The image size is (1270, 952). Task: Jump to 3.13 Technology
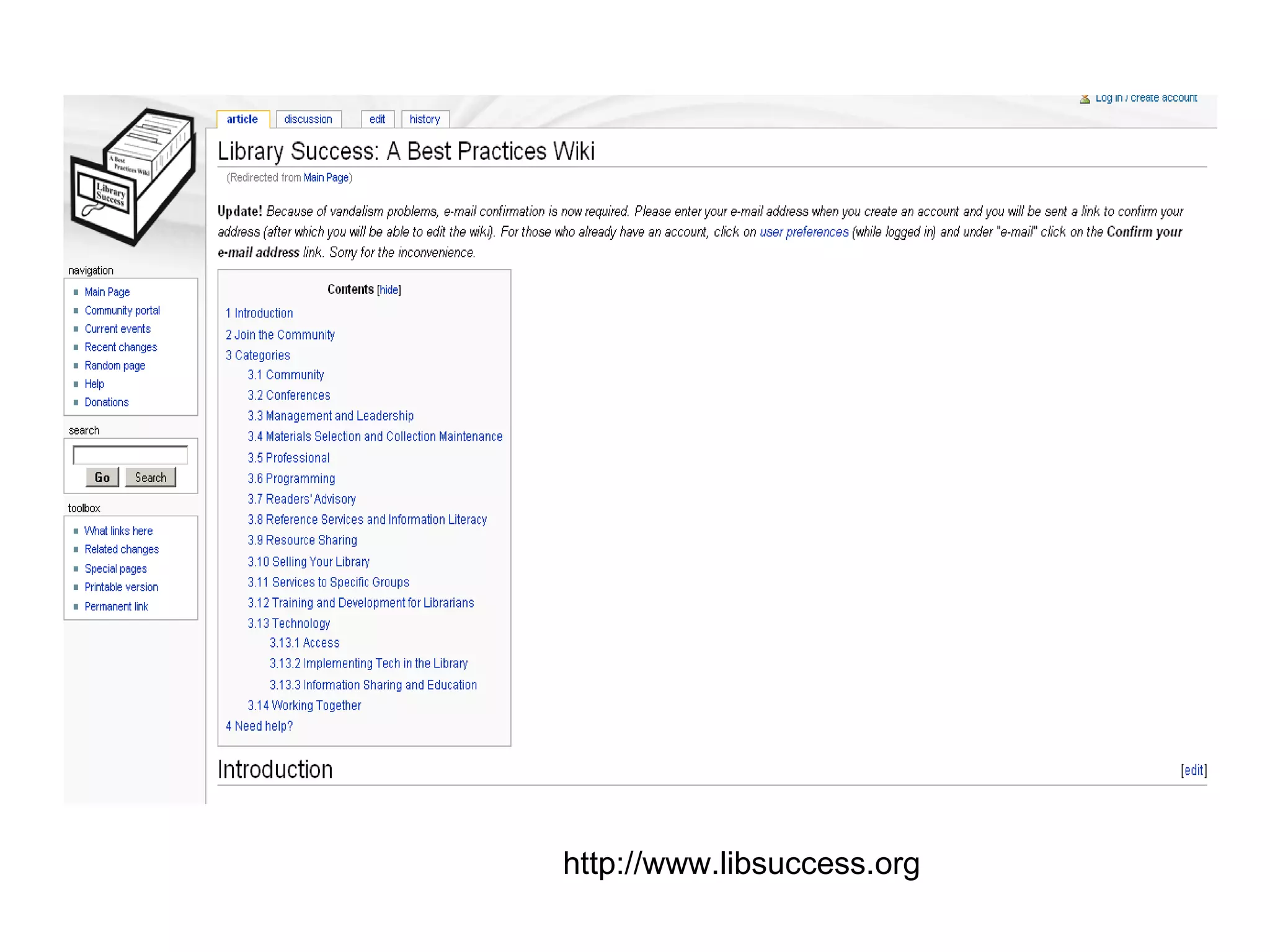[x=289, y=623]
